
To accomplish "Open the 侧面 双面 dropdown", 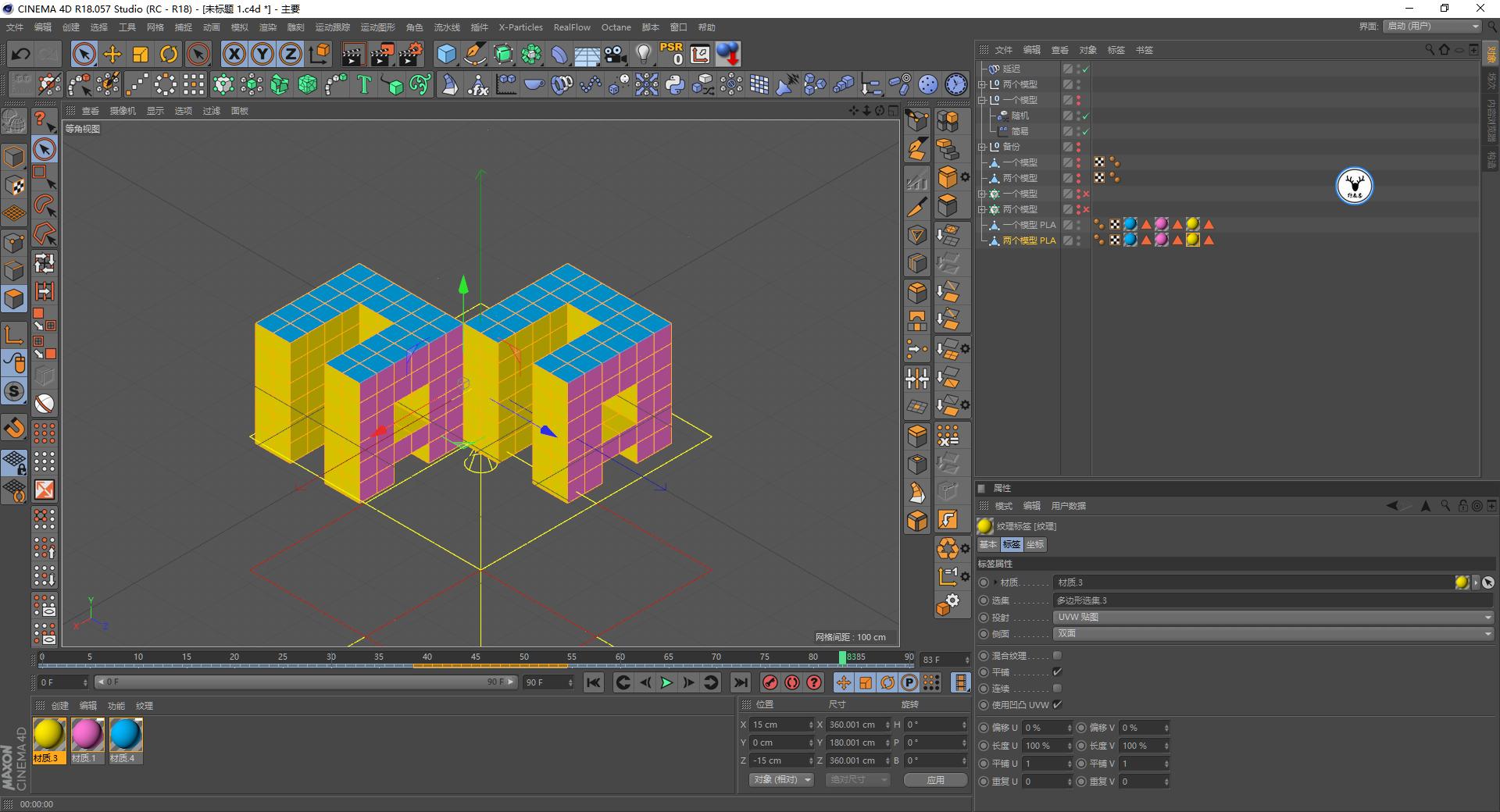I will (x=1273, y=633).
